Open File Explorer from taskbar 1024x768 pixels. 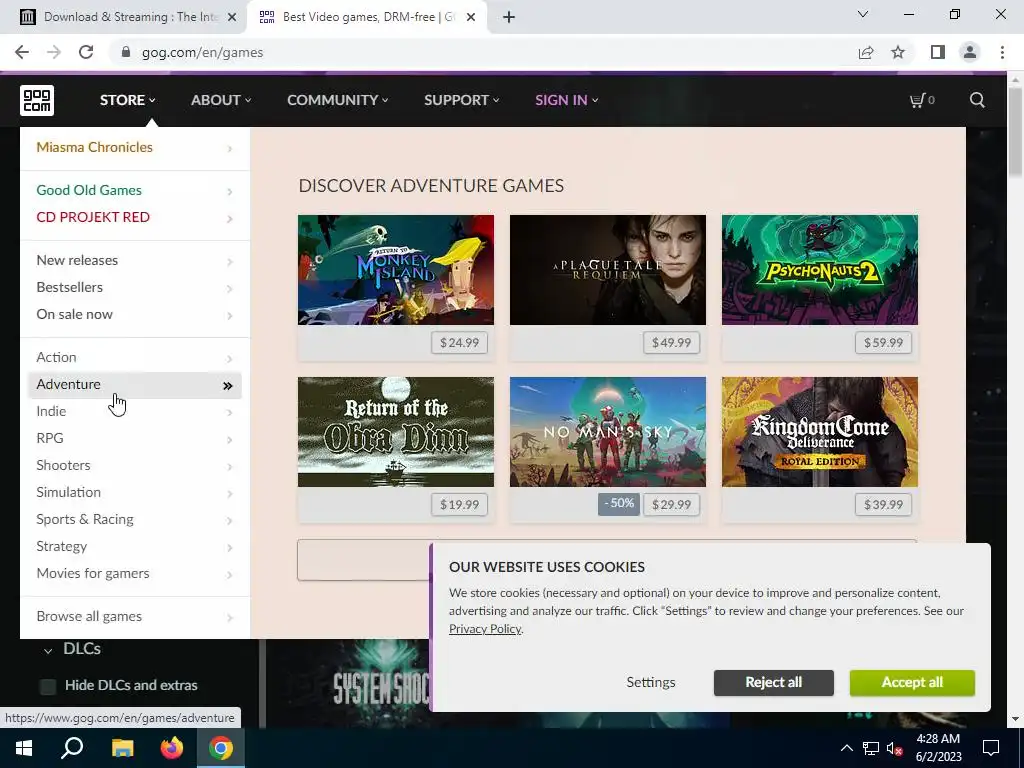point(122,748)
